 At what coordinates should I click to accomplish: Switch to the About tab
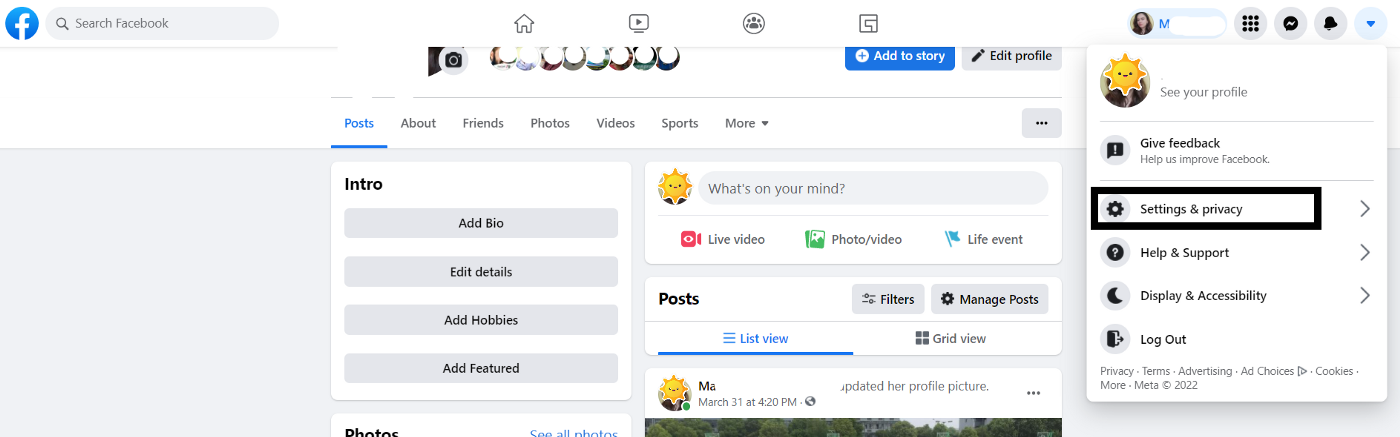[418, 123]
